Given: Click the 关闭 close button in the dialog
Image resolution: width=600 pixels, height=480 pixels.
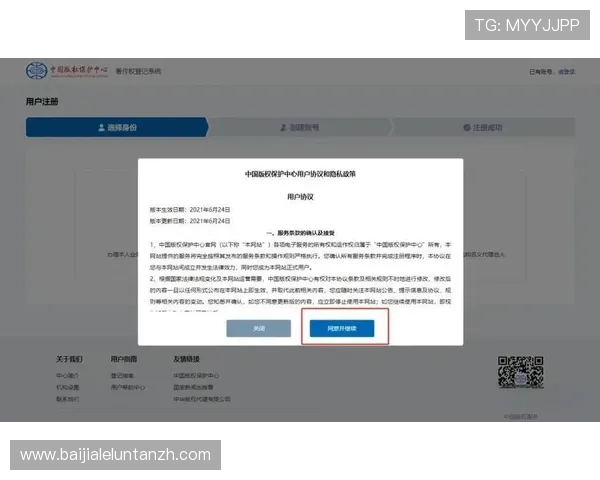Looking at the screenshot, I should (259, 328).
